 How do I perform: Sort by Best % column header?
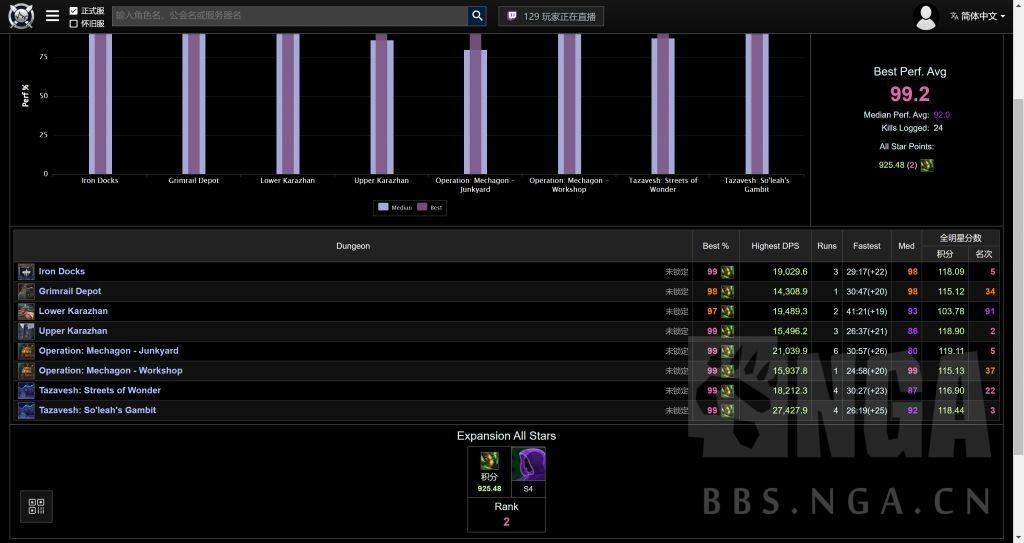pos(716,246)
